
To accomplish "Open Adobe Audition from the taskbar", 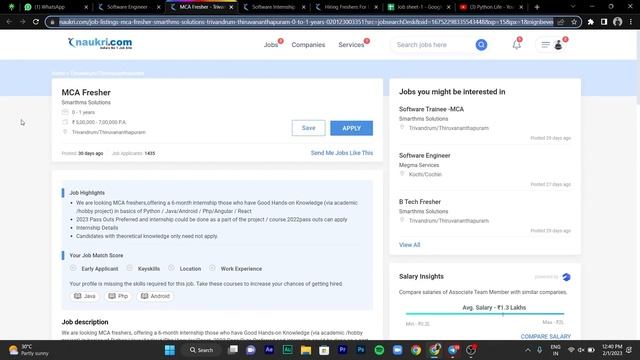I will point(287,350).
